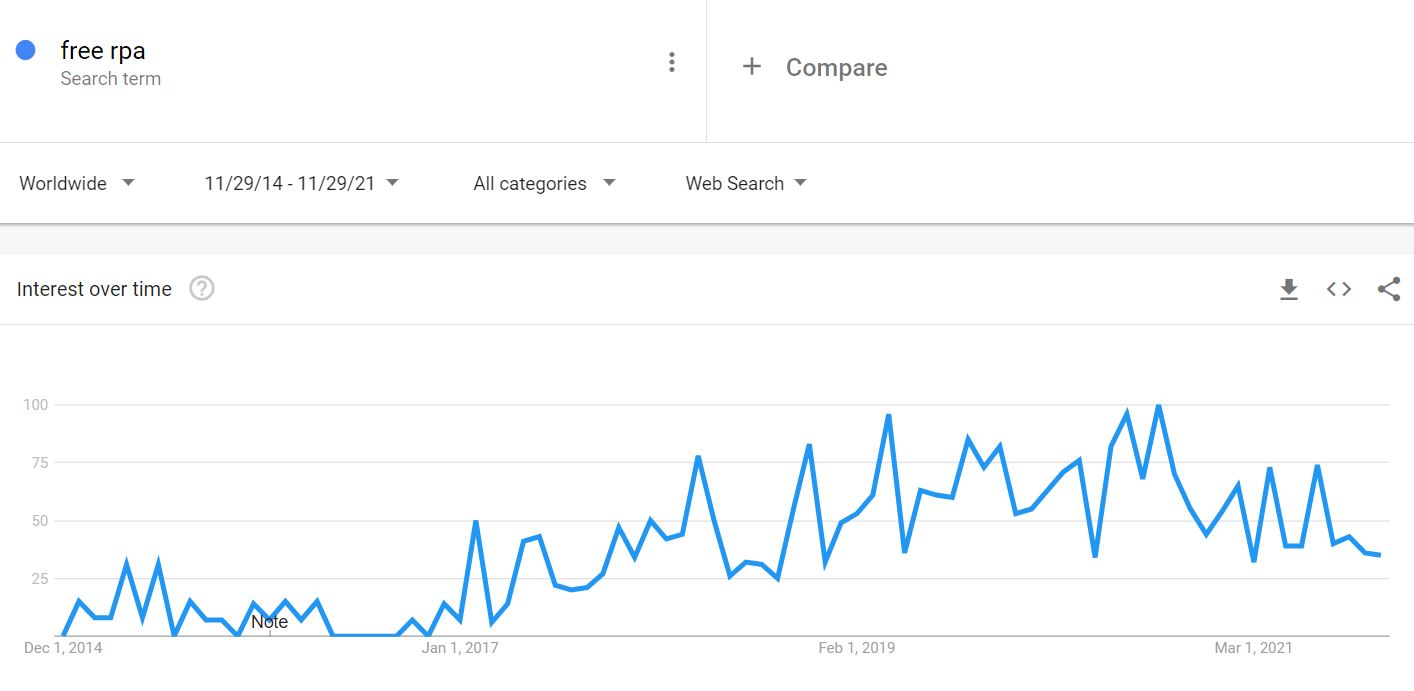Open the help icon beside Interest over time
The width and height of the screenshot is (1414, 691).
[202, 289]
